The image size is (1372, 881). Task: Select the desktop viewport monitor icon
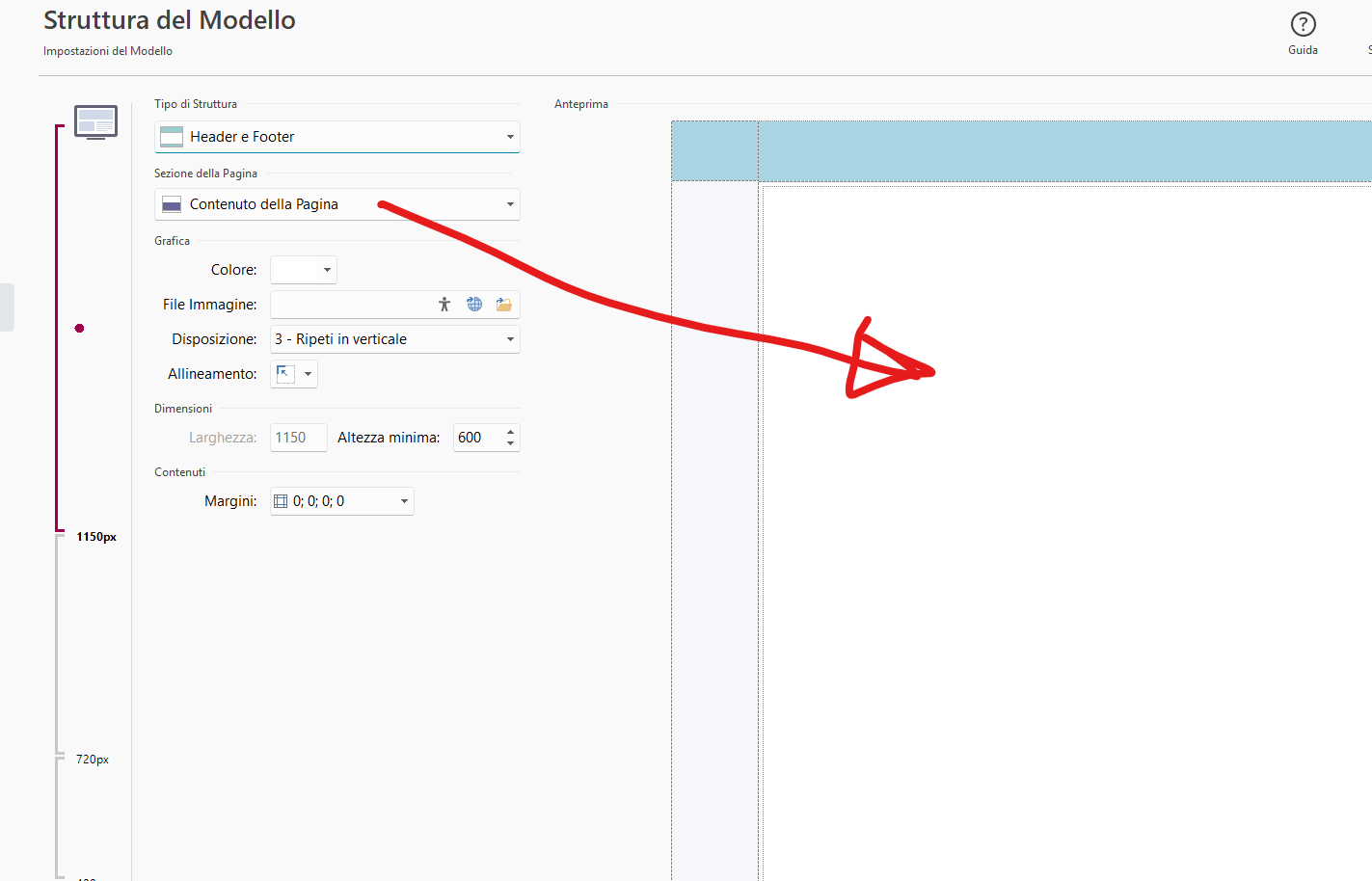point(96,122)
